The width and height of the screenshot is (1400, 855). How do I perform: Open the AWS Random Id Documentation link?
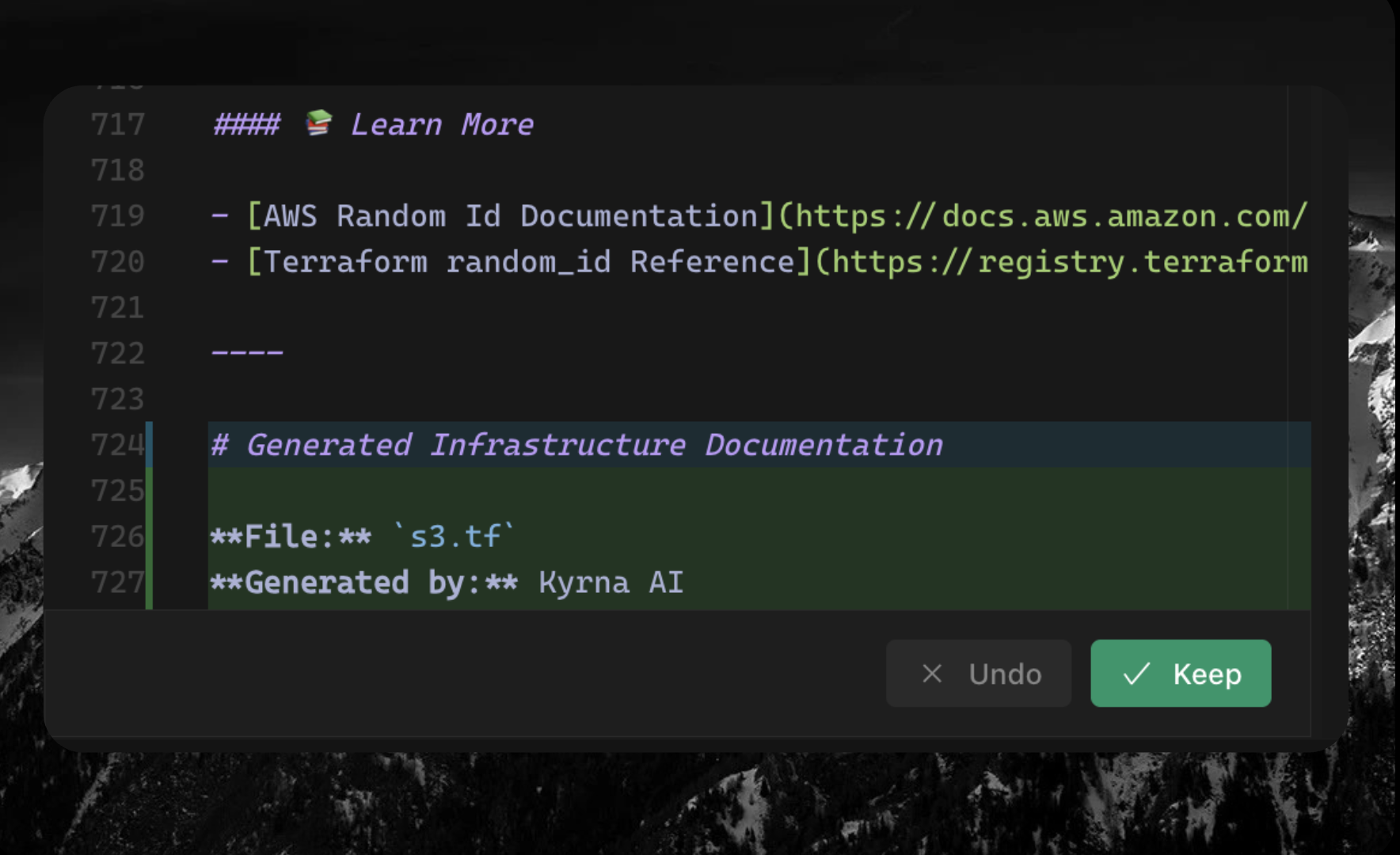pos(511,216)
